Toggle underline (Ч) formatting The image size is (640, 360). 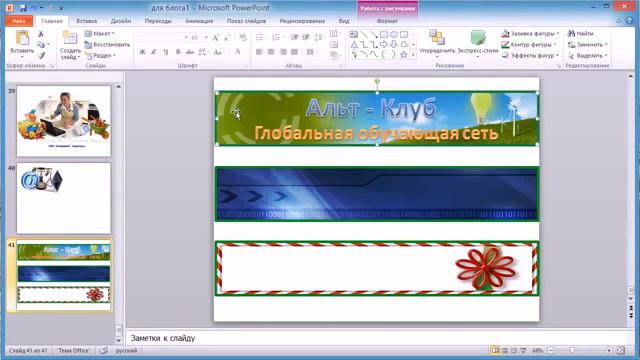pos(165,52)
